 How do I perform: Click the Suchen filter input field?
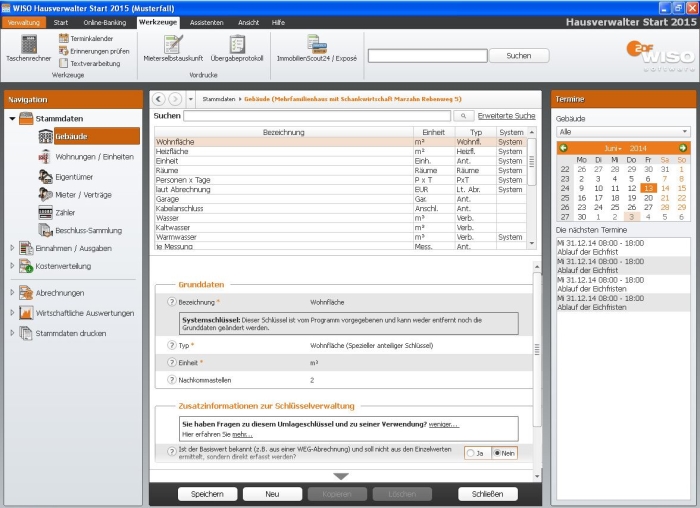click(317, 116)
